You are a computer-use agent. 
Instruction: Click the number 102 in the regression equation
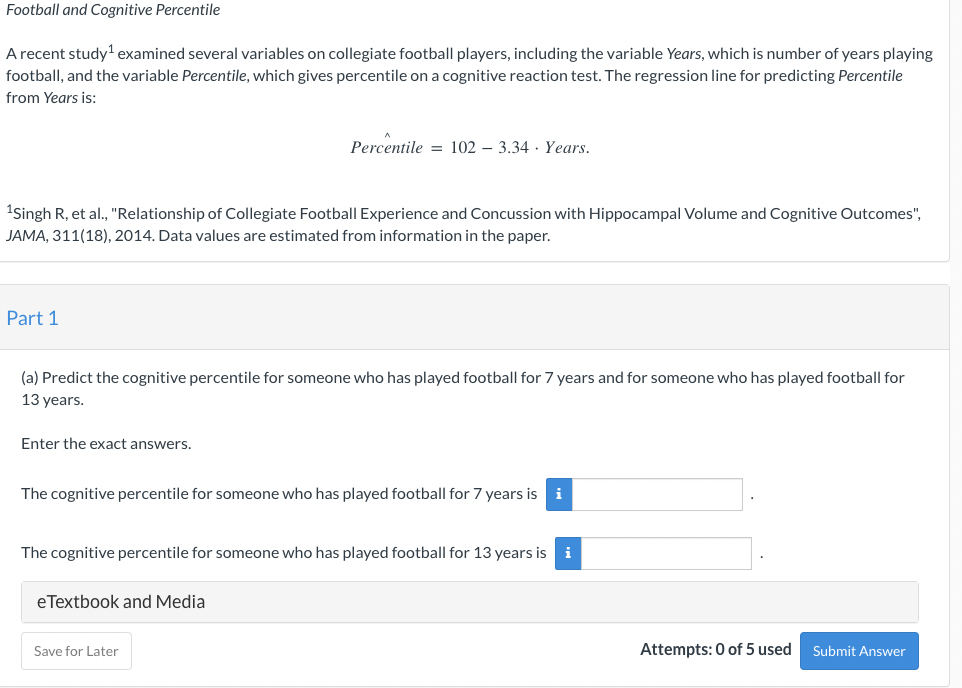463,147
